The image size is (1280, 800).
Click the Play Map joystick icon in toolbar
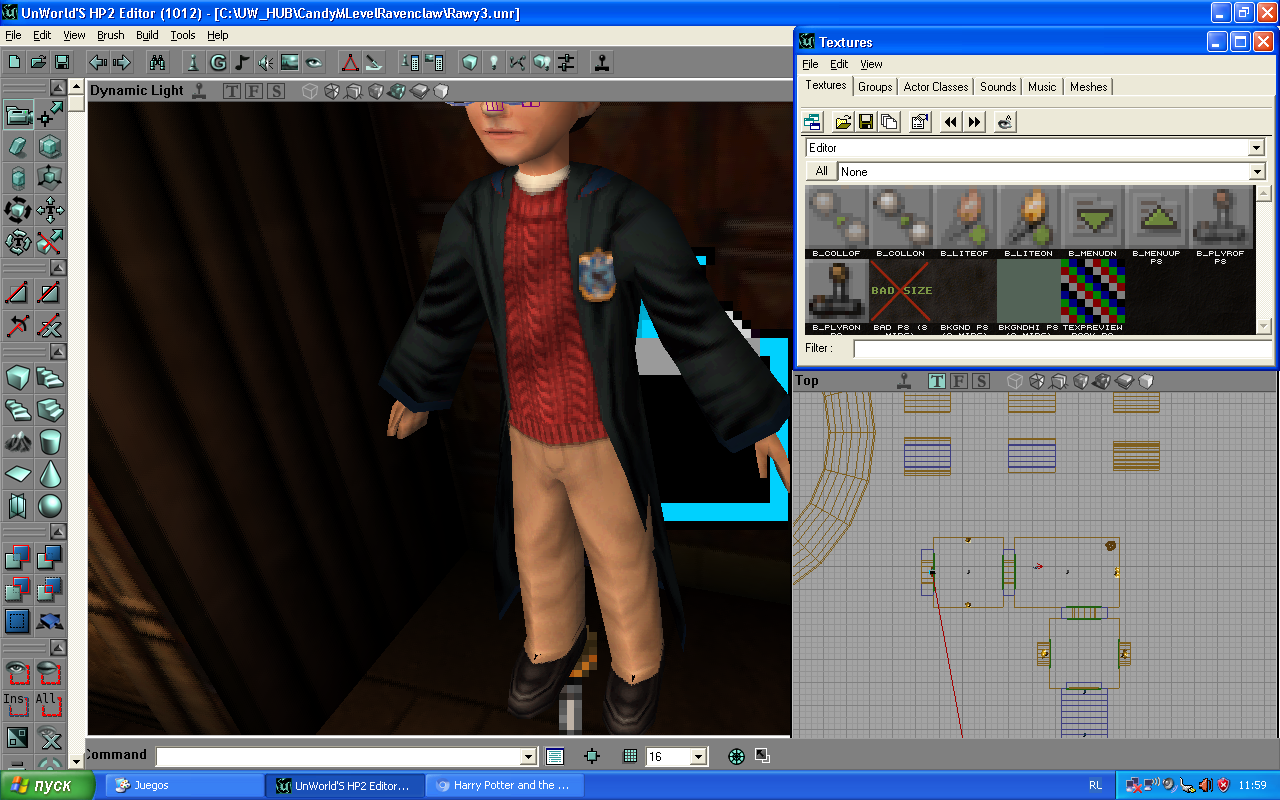[603, 62]
